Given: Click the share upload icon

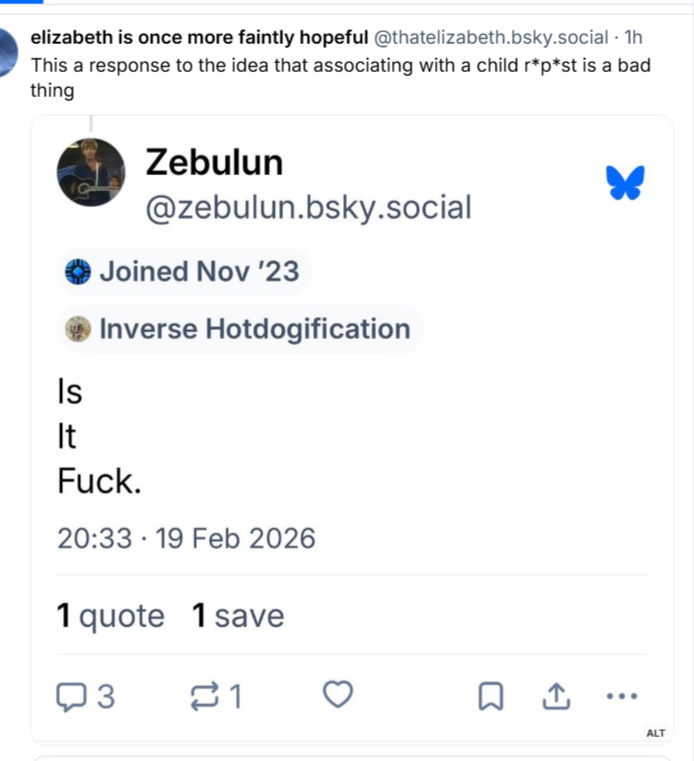Looking at the screenshot, I should pyautogui.click(x=556, y=696).
